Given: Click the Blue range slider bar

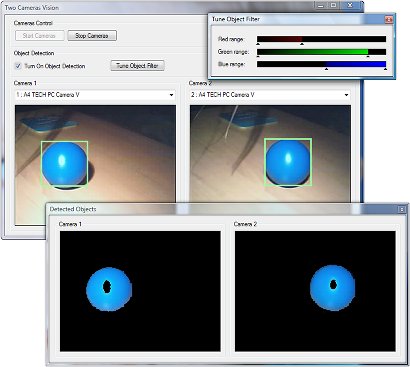Looking at the screenshot, I should (321, 64).
